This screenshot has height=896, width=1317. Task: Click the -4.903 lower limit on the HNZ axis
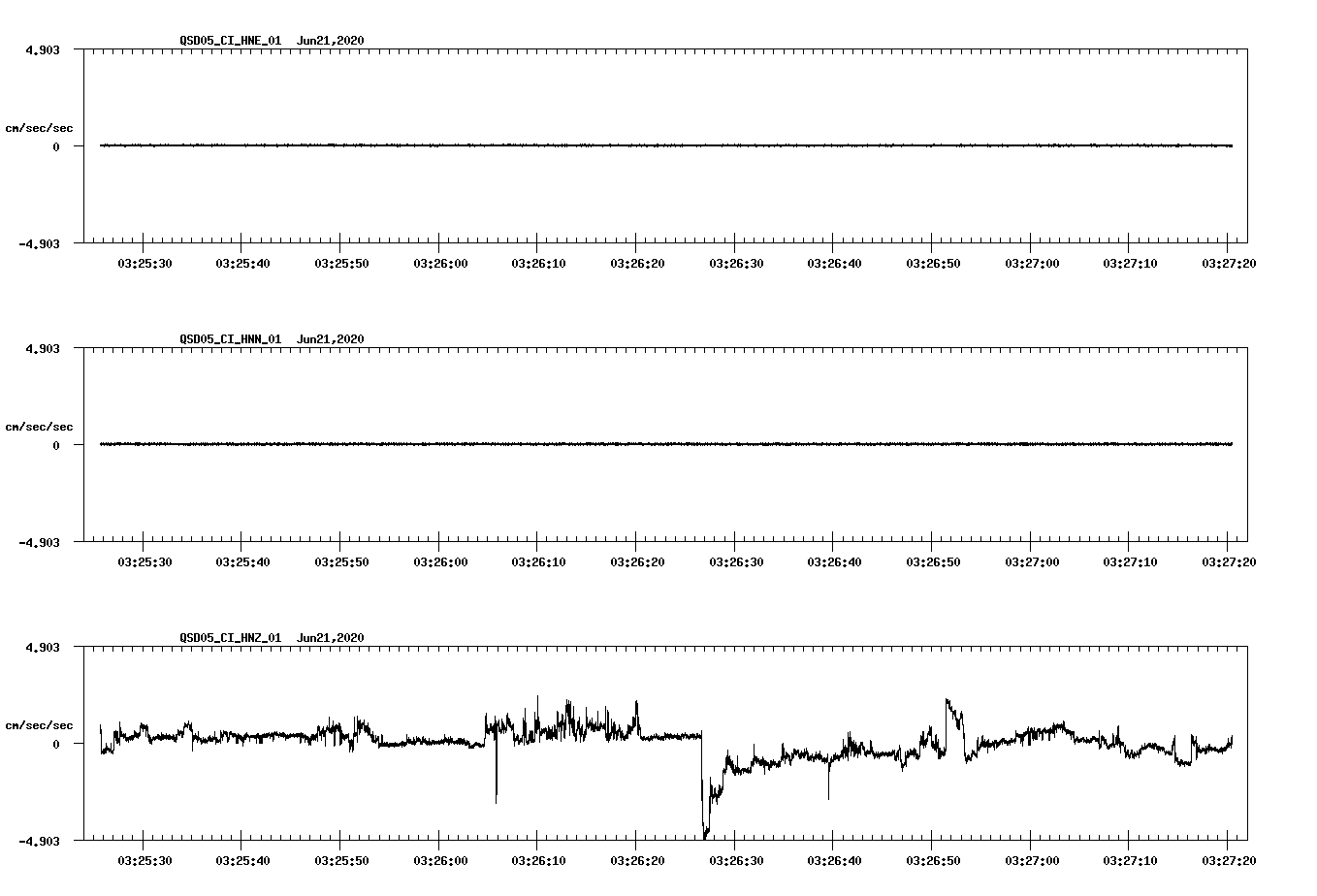(x=38, y=841)
